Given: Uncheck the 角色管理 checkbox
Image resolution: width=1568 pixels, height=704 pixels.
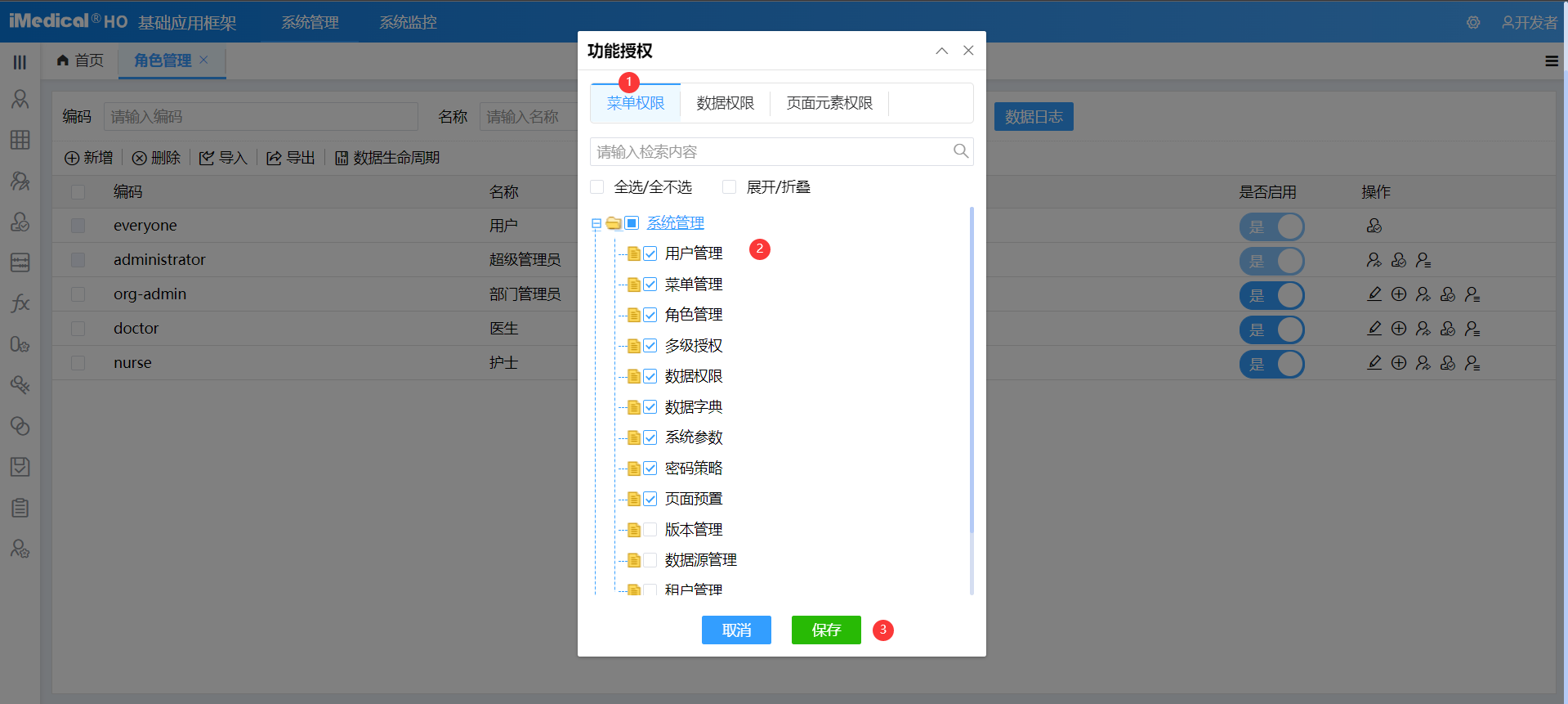Looking at the screenshot, I should [x=650, y=315].
